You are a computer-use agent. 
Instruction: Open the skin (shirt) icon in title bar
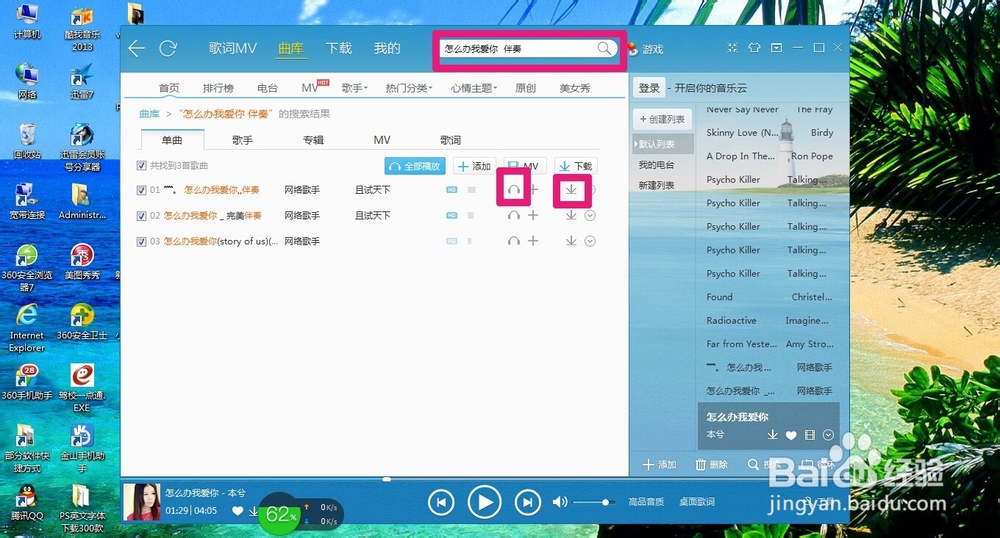(x=754, y=48)
